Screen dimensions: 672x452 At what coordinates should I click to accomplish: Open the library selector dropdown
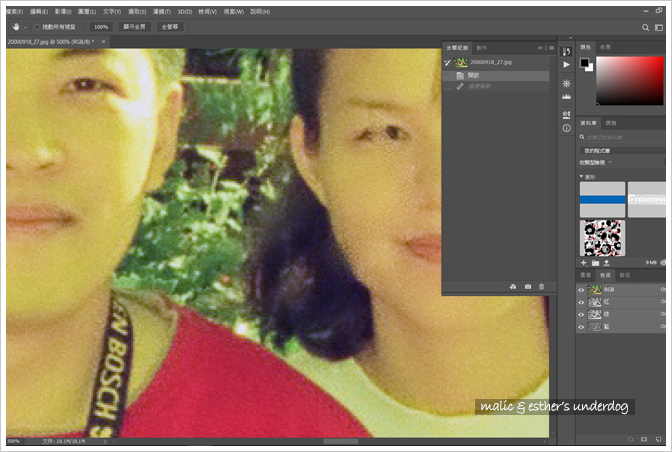tap(624, 150)
